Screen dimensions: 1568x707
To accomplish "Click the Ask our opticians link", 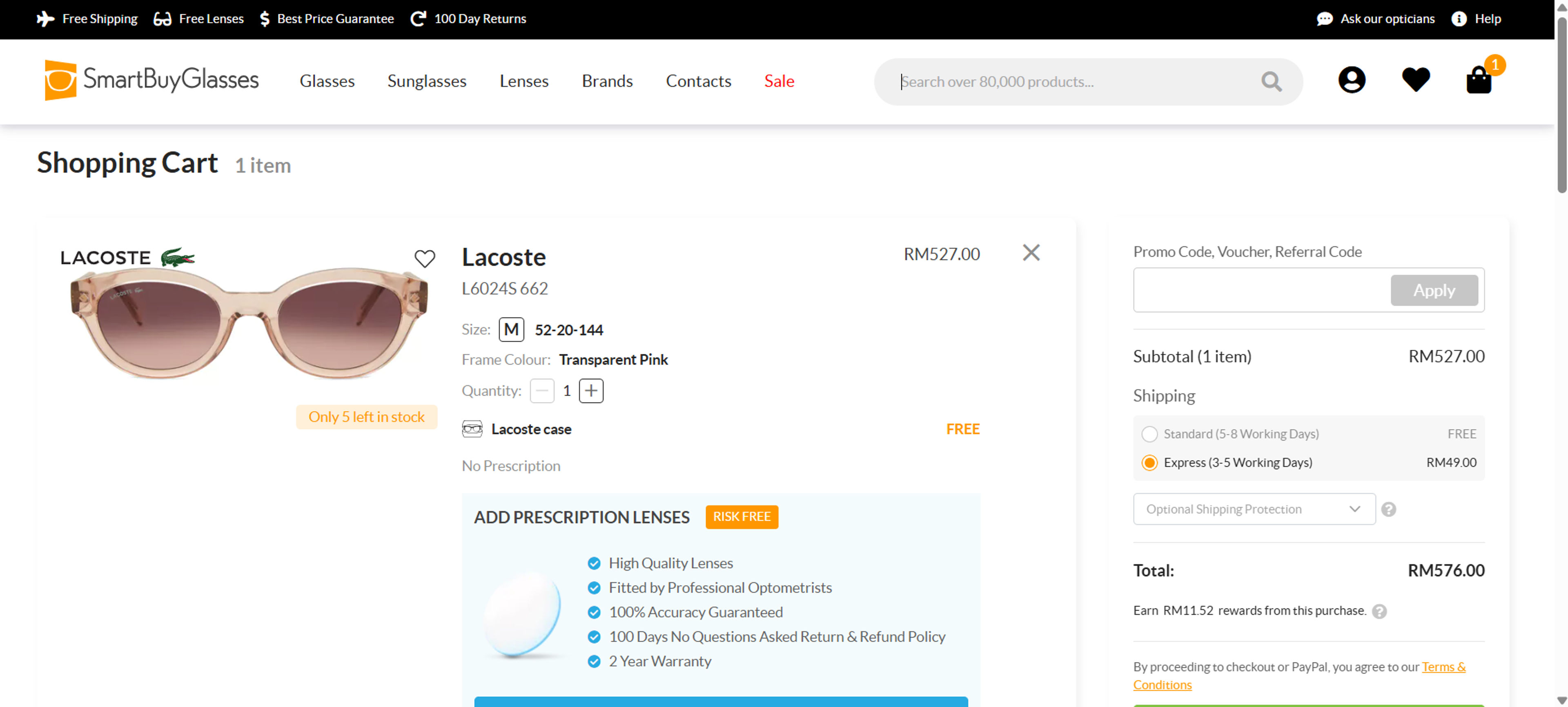I will pos(1387,19).
